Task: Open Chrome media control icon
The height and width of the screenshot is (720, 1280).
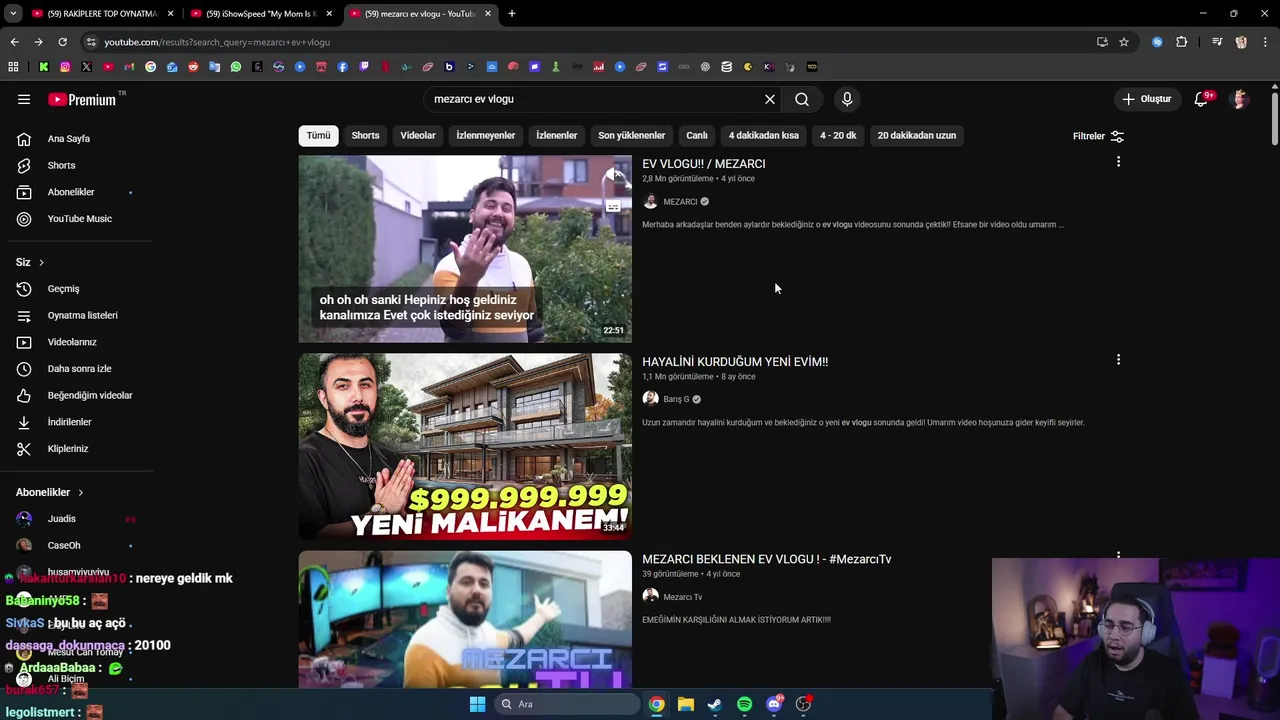Action: pos(1217,42)
